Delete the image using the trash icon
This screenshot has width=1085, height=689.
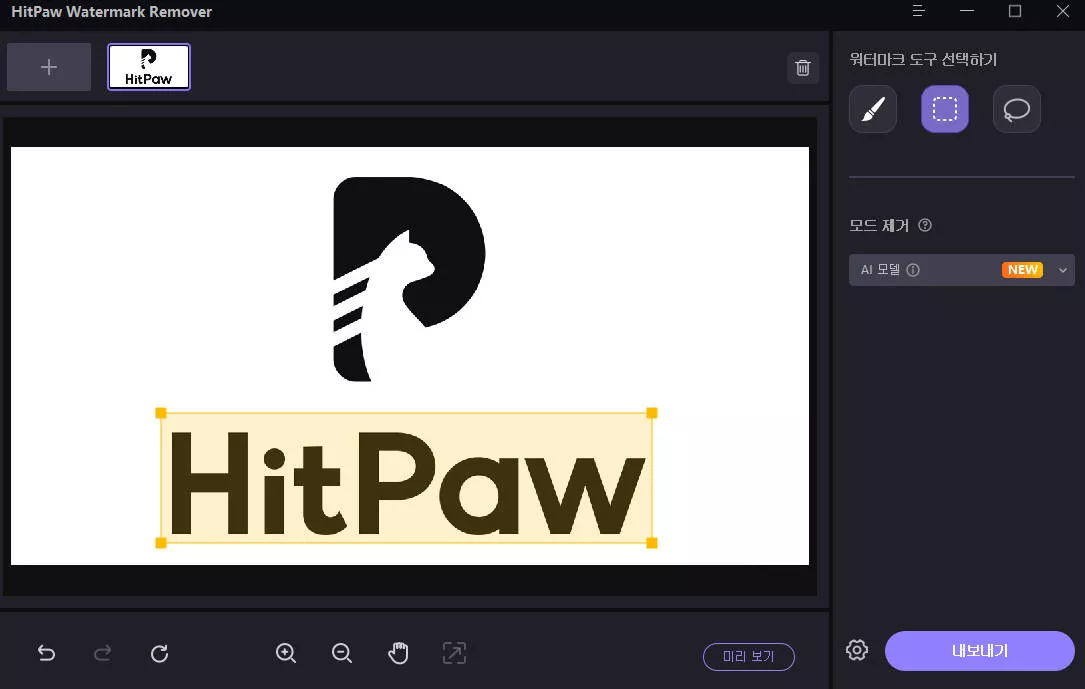802,67
